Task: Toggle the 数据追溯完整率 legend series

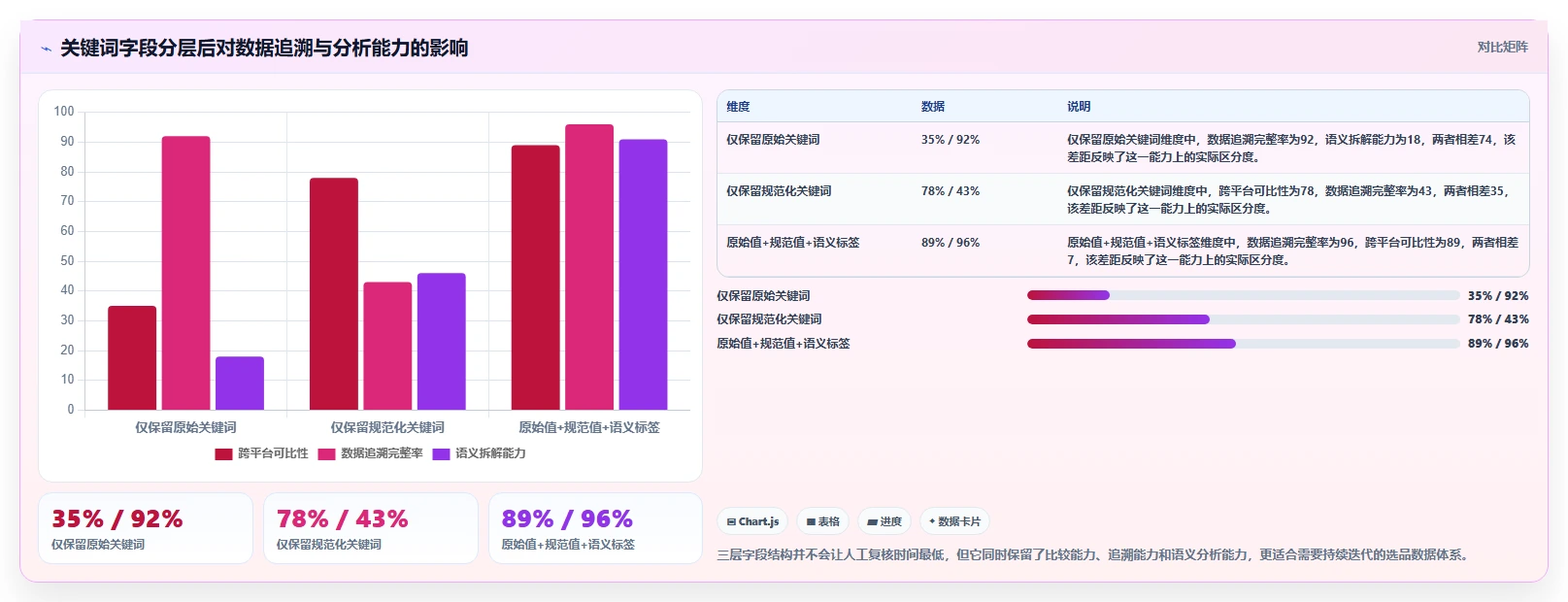Action: point(370,453)
